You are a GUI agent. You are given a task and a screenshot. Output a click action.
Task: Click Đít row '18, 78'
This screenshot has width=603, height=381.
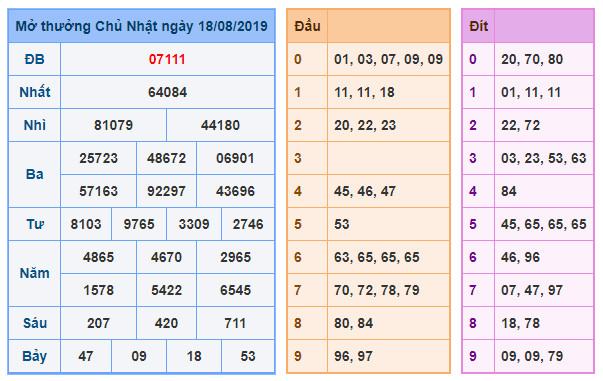click(x=520, y=323)
